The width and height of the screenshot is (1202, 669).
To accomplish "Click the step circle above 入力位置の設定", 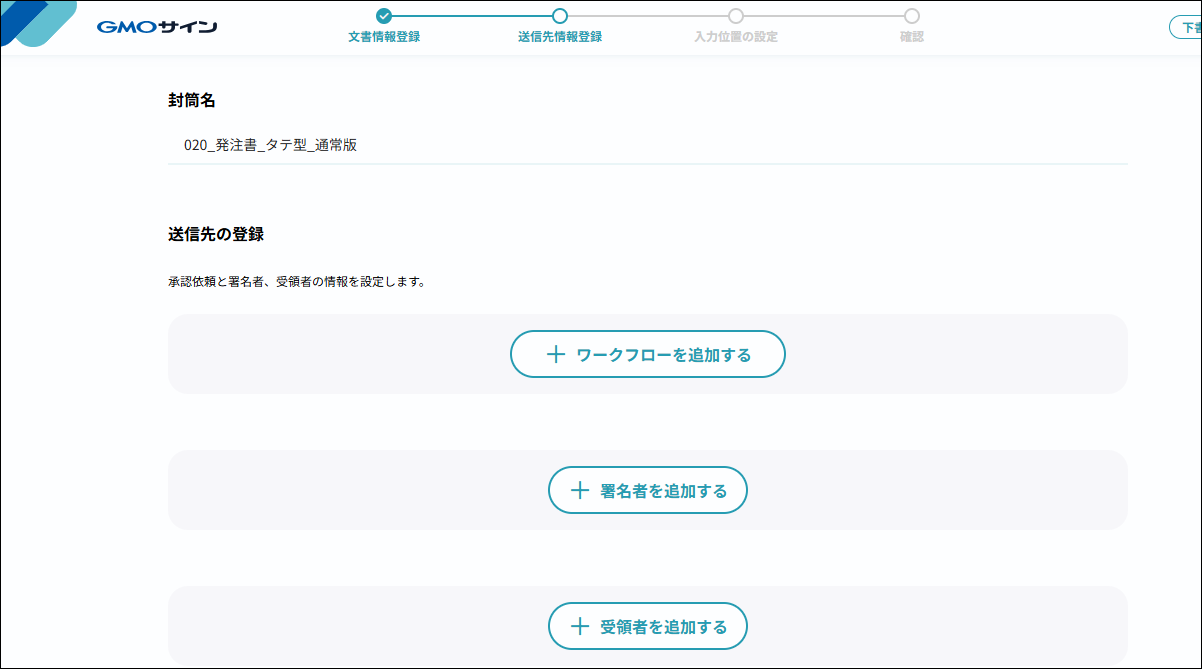I will click(736, 16).
